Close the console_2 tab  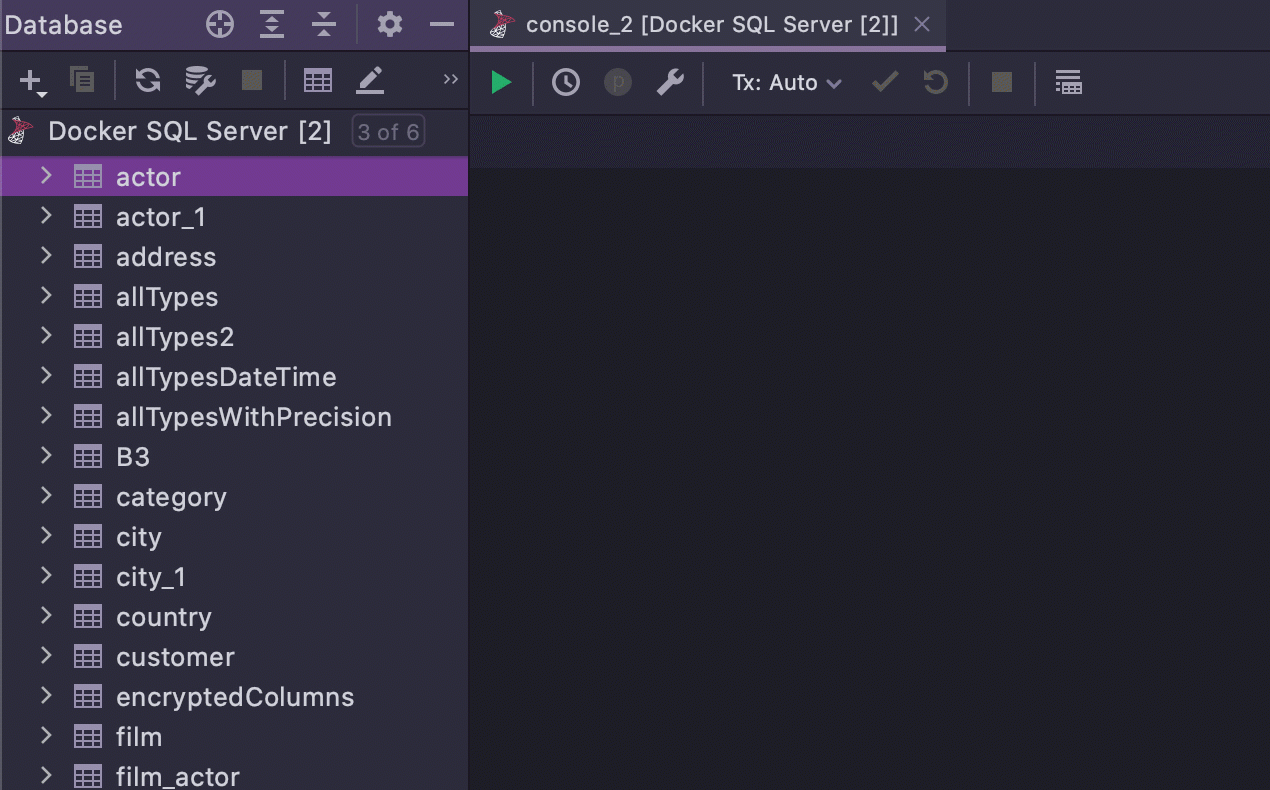tap(922, 25)
